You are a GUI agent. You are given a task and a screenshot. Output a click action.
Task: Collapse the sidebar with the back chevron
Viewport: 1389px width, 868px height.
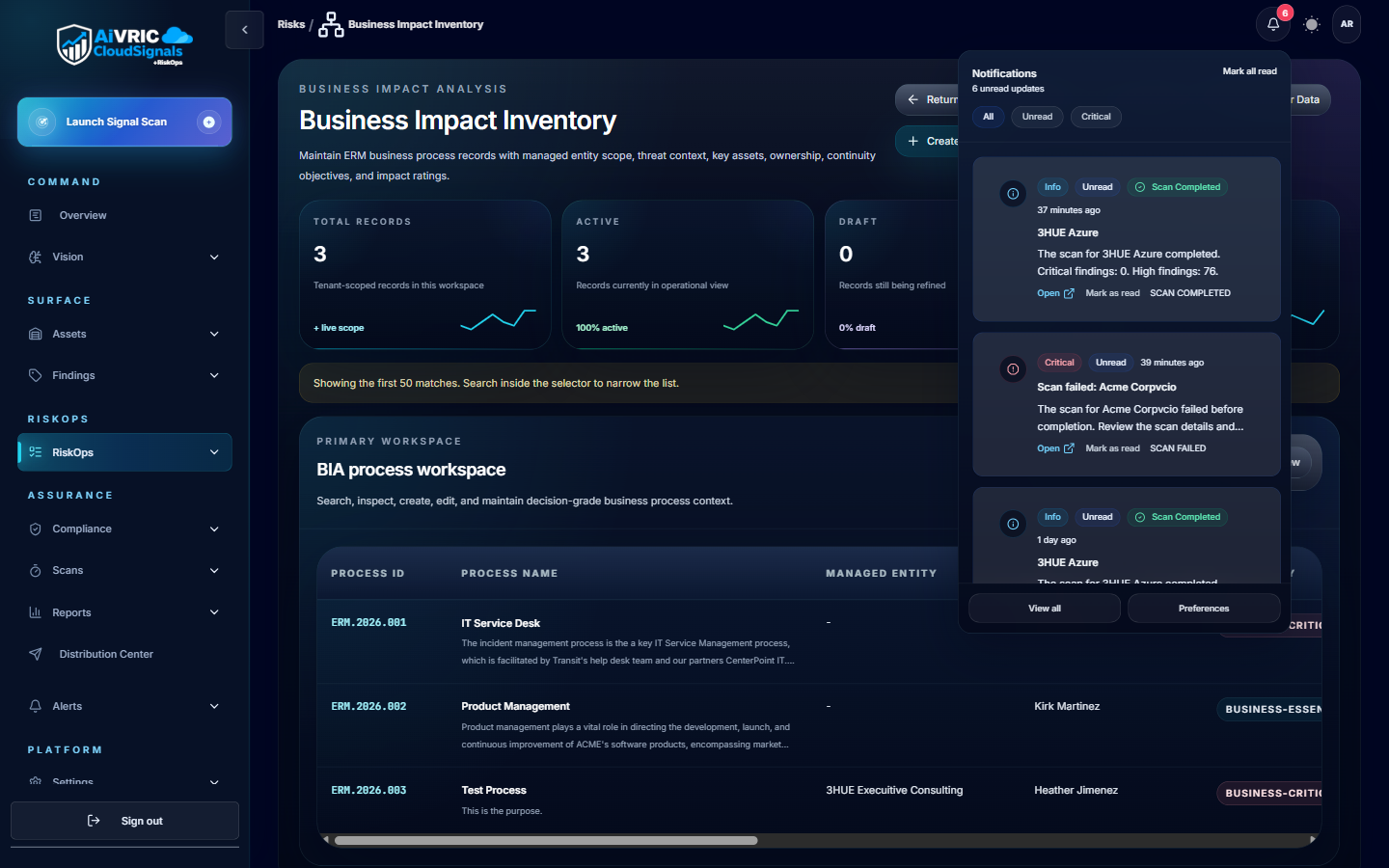245,30
